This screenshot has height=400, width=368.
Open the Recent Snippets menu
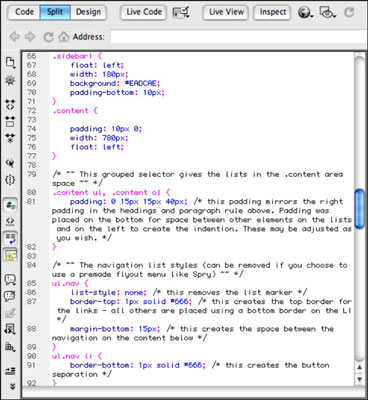pyautogui.click(x=10, y=329)
